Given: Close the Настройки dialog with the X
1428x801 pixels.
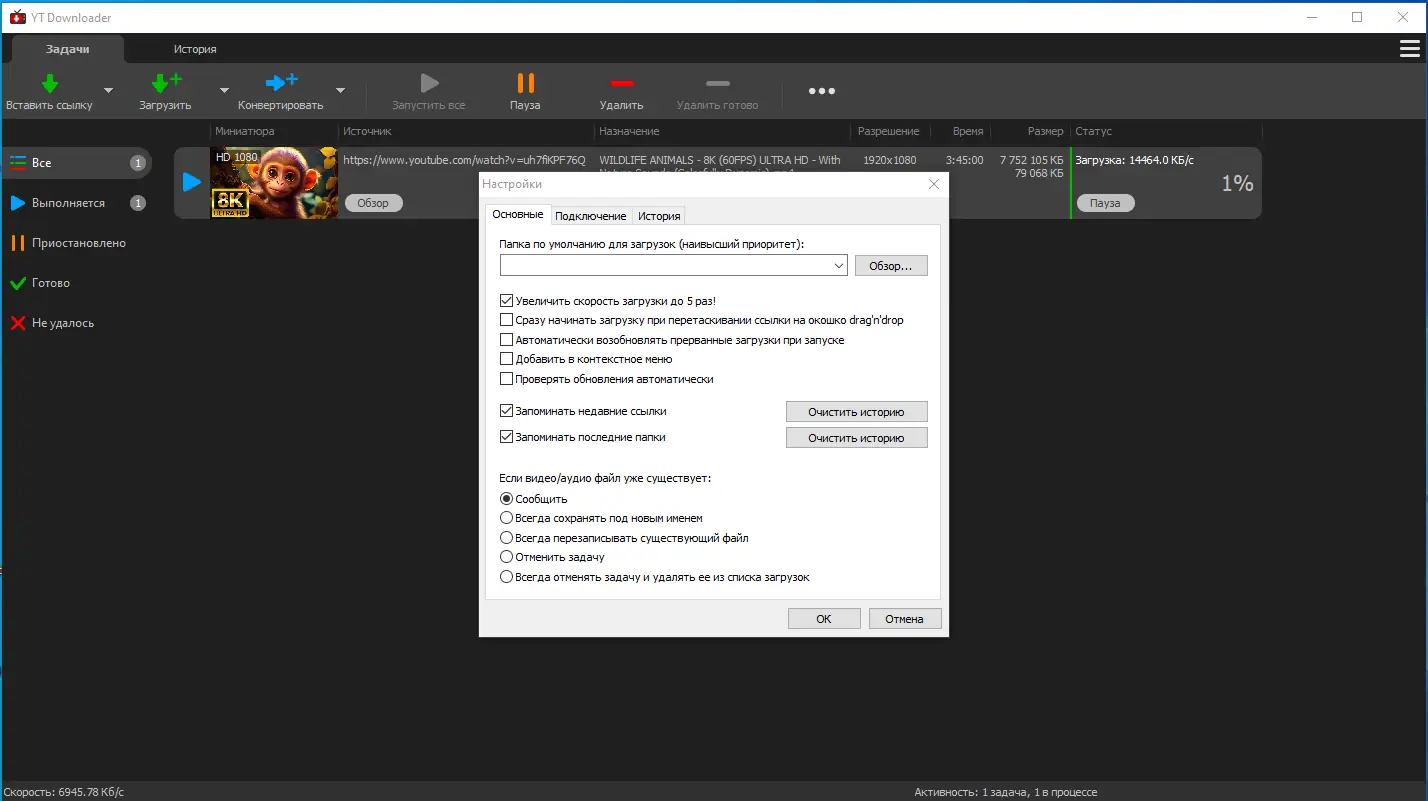Looking at the screenshot, I should click(934, 184).
